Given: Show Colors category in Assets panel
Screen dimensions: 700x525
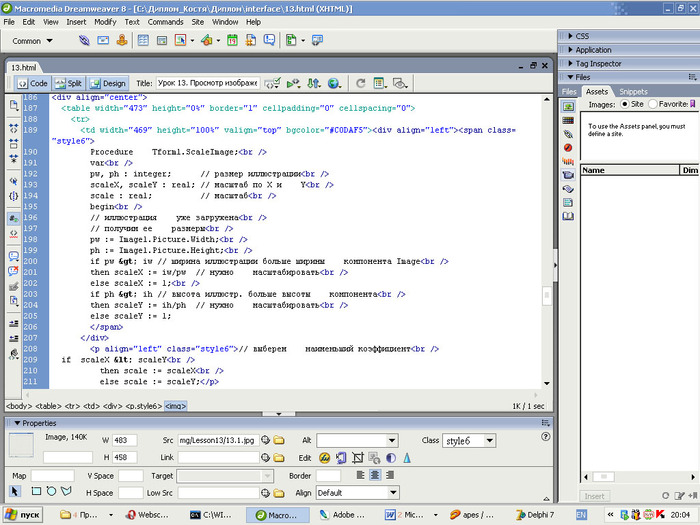Looking at the screenshot, I should pyautogui.click(x=568, y=120).
